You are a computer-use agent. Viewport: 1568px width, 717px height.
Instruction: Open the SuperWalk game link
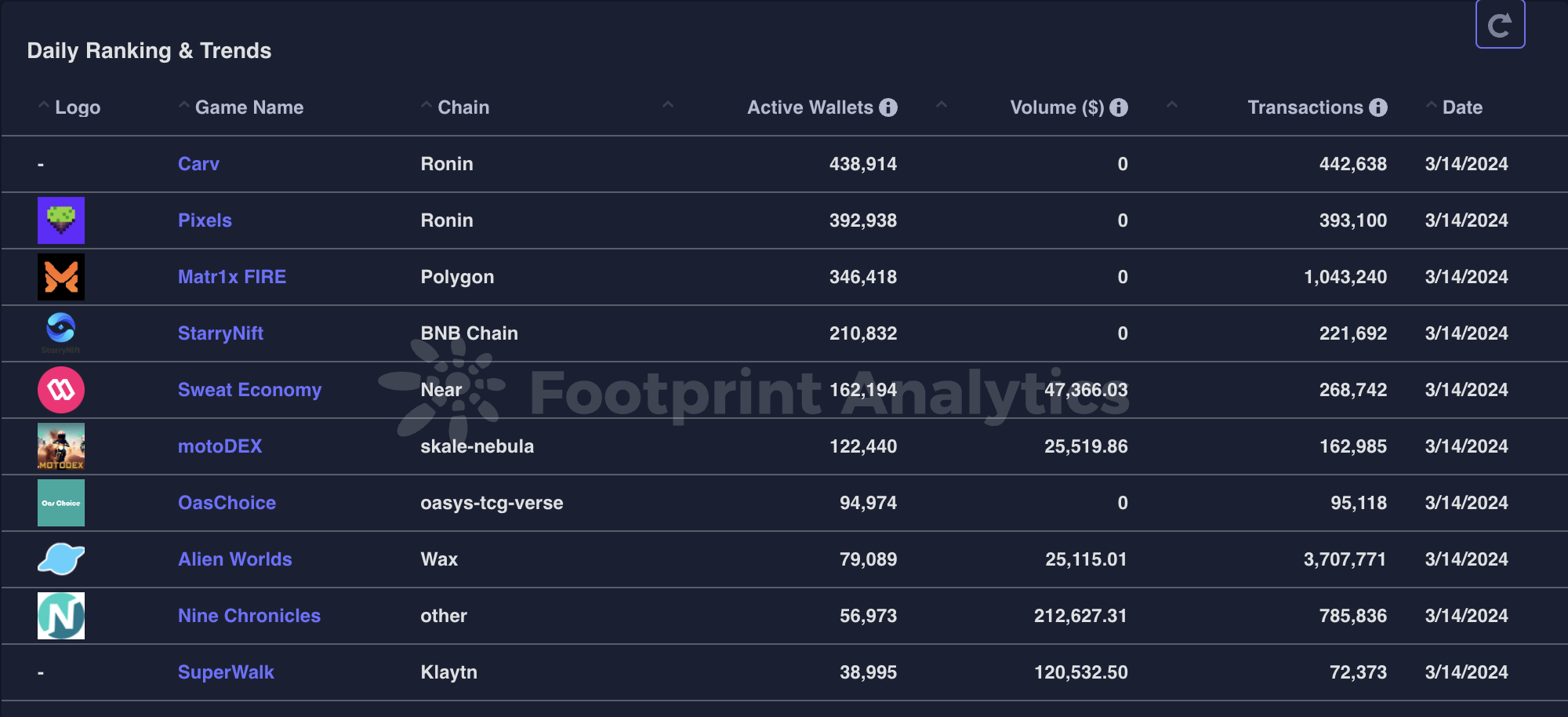point(226,672)
